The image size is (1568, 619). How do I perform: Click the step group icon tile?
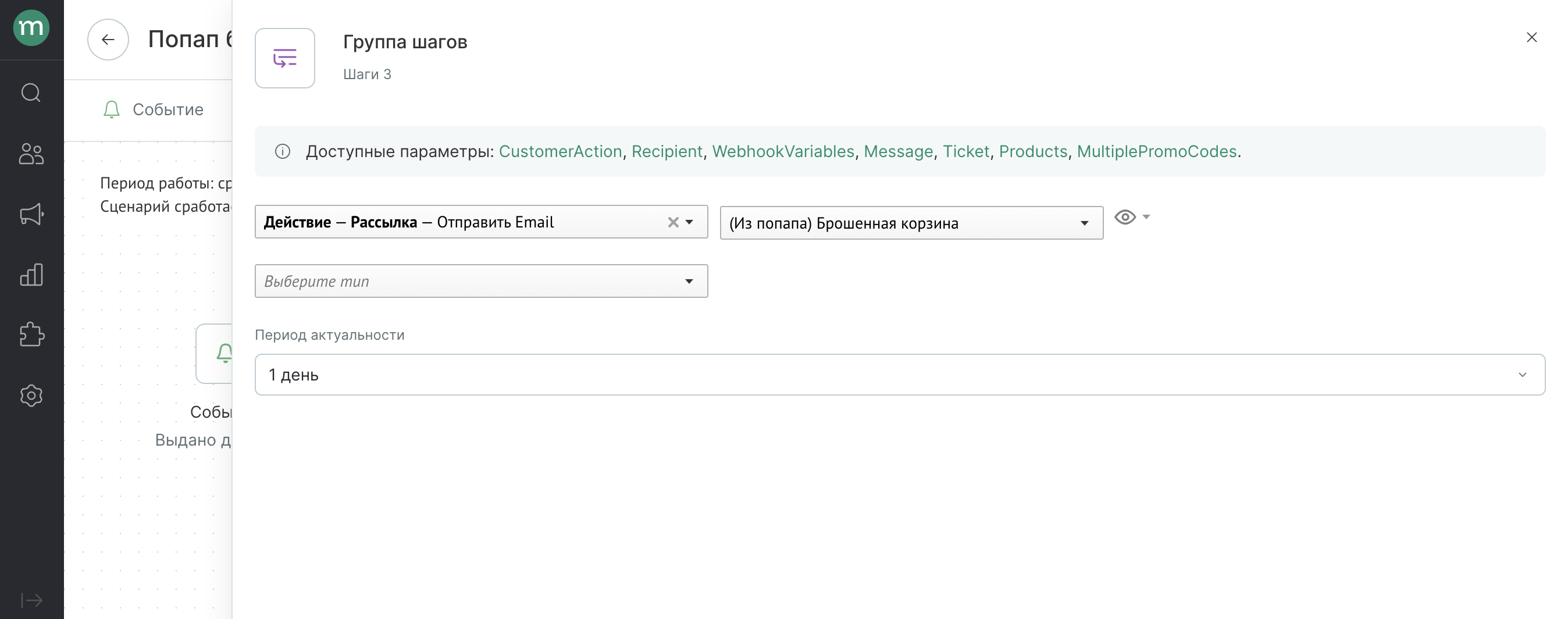point(285,58)
